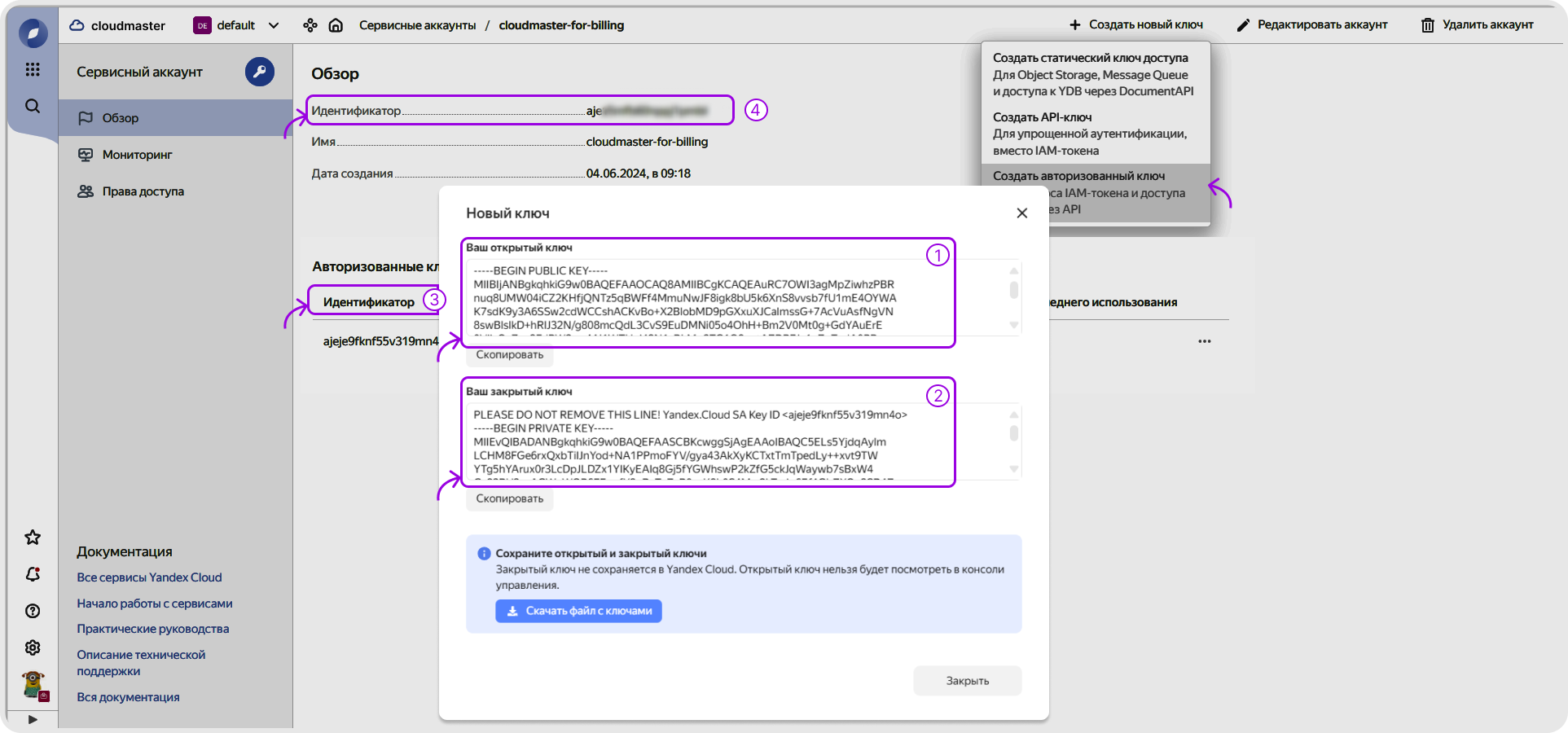Open settings gear icon in sidebar
1568x733 pixels.
point(33,647)
